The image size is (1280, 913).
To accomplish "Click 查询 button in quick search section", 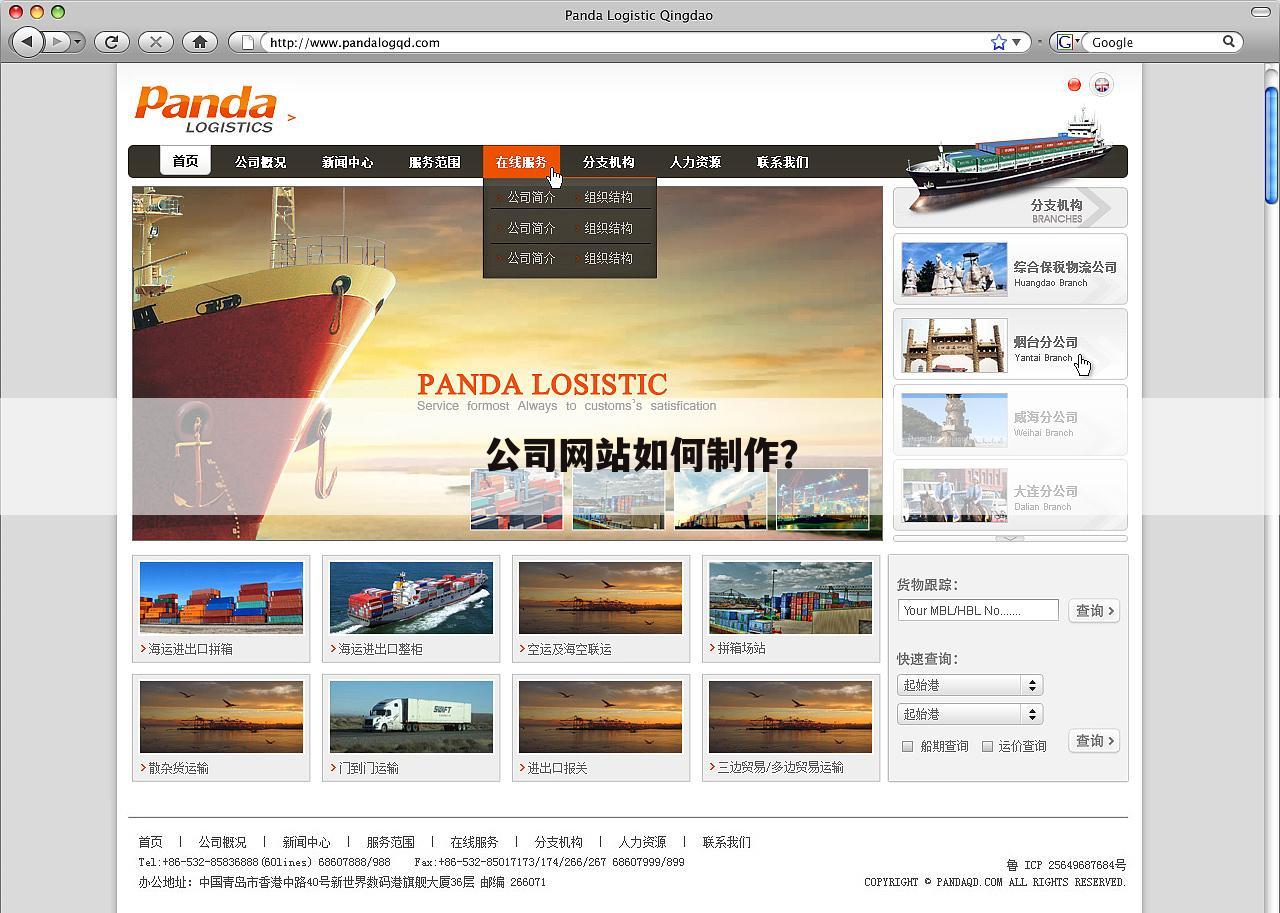I will (x=1094, y=740).
